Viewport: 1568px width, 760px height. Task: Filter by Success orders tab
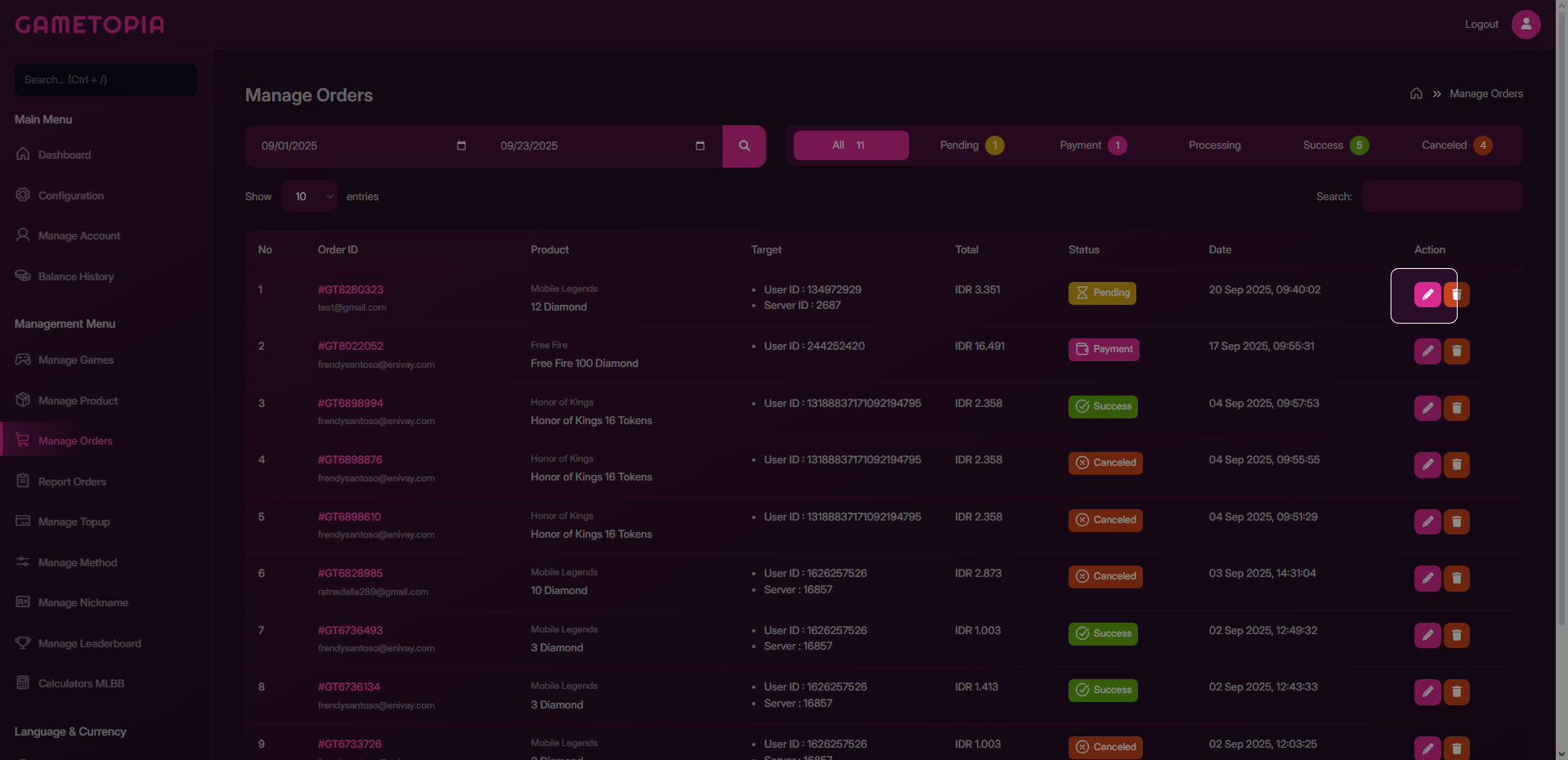tap(1336, 145)
